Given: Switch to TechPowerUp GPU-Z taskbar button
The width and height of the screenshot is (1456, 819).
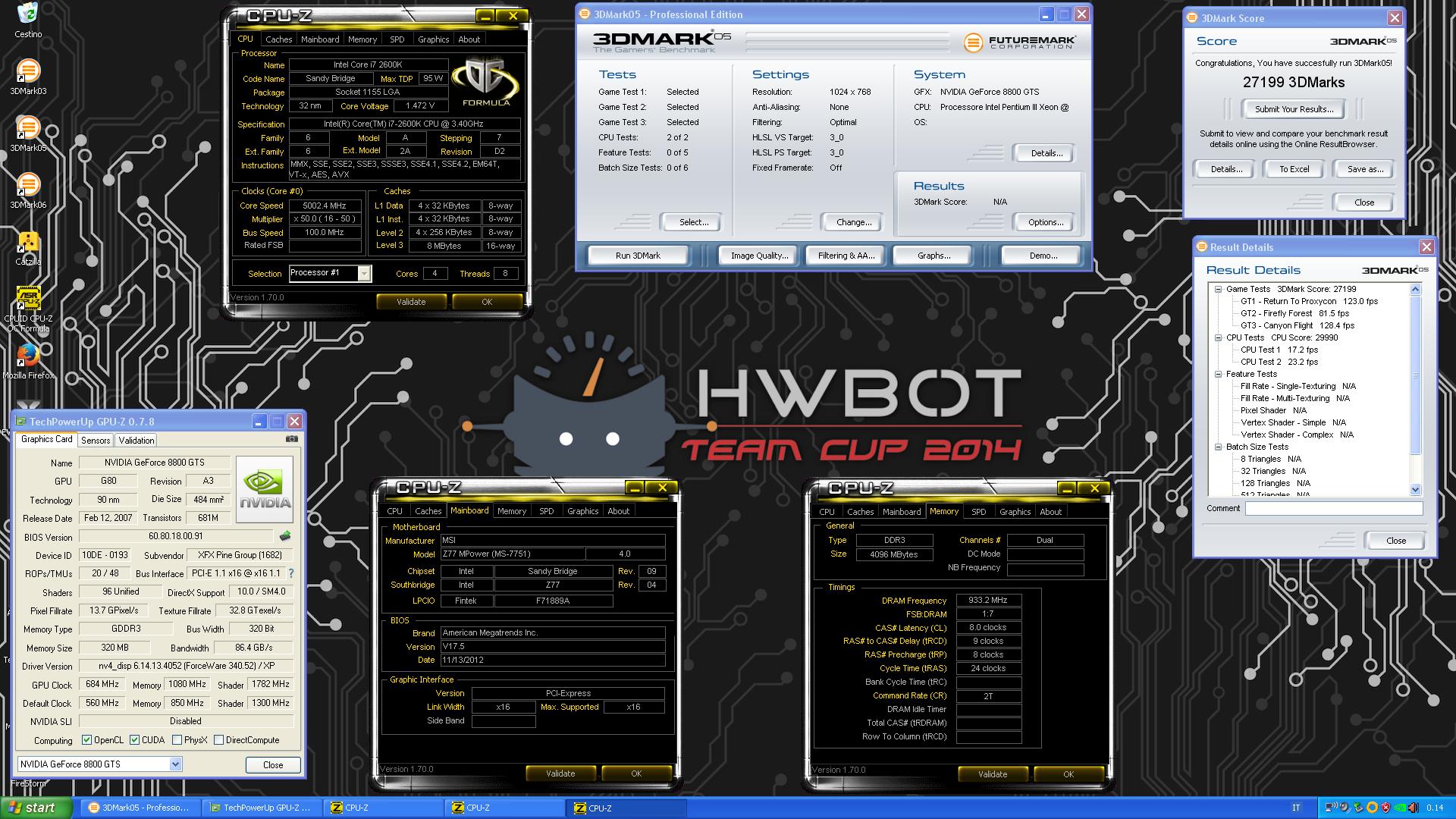Looking at the screenshot, I should (262, 808).
